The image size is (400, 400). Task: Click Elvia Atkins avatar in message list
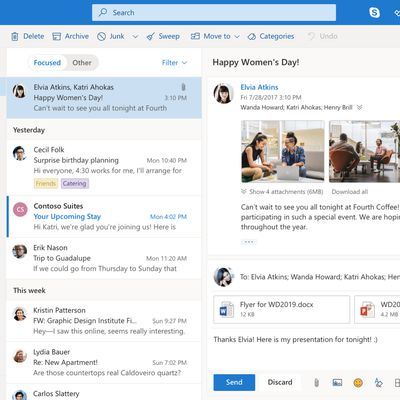[x=19, y=91]
